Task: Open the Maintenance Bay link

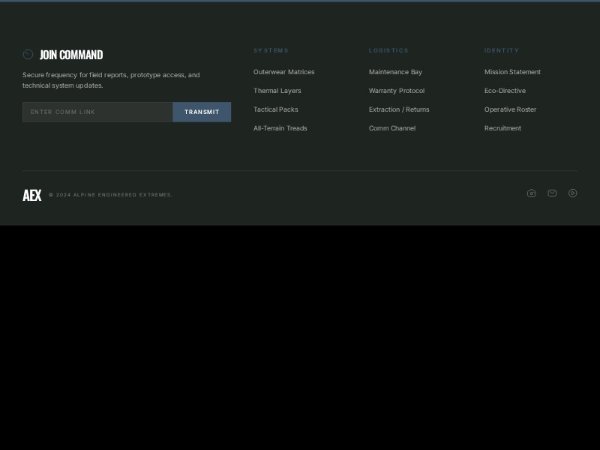Action: [395, 72]
